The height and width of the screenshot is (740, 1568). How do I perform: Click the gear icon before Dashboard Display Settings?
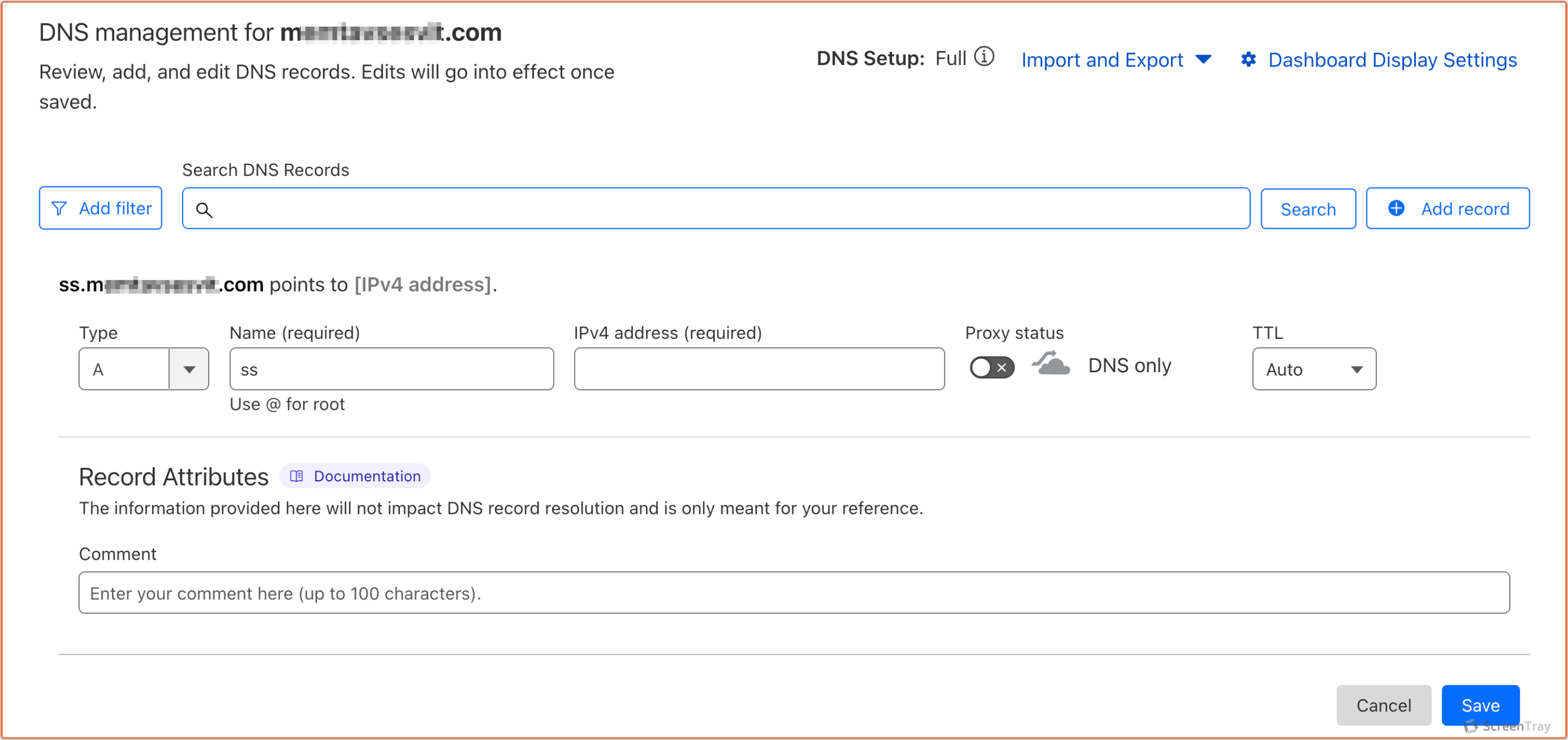coord(1249,59)
